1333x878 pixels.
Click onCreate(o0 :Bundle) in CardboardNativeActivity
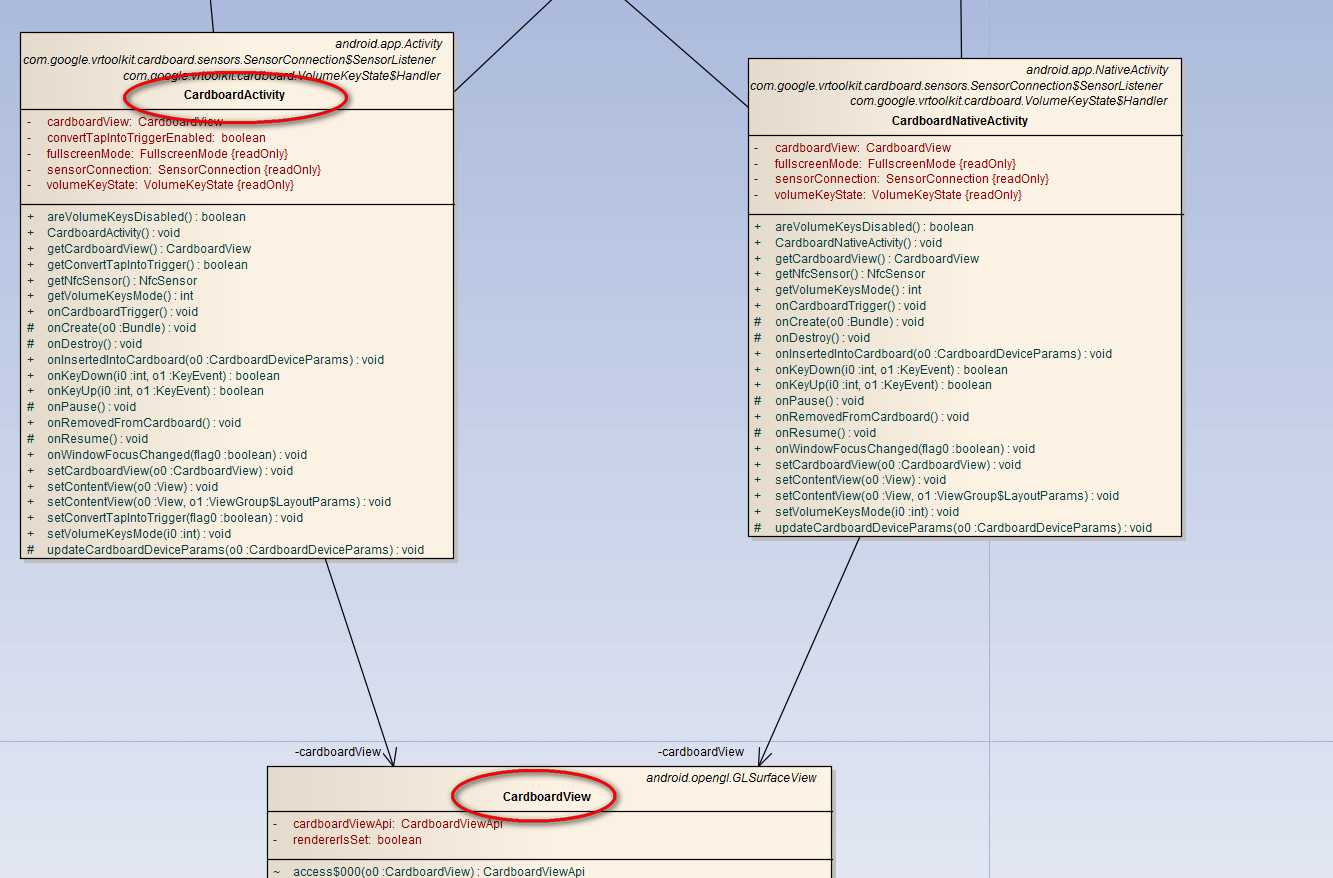tap(849, 322)
